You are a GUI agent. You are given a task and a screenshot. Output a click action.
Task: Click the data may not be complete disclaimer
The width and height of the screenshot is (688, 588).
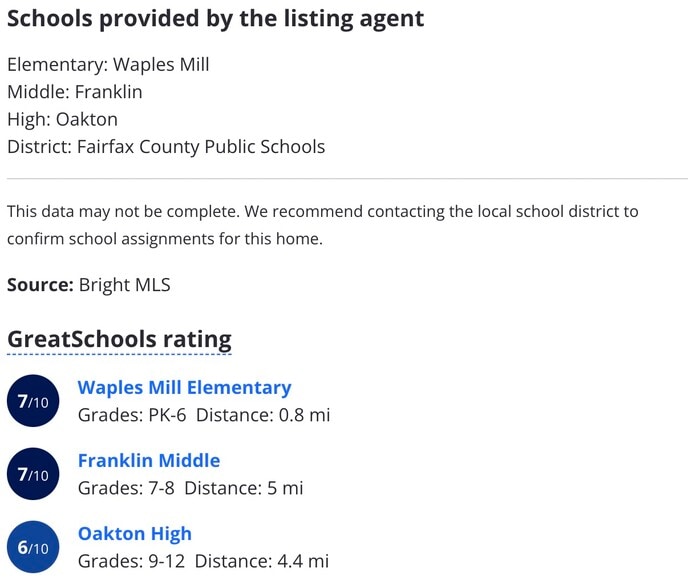(x=322, y=225)
